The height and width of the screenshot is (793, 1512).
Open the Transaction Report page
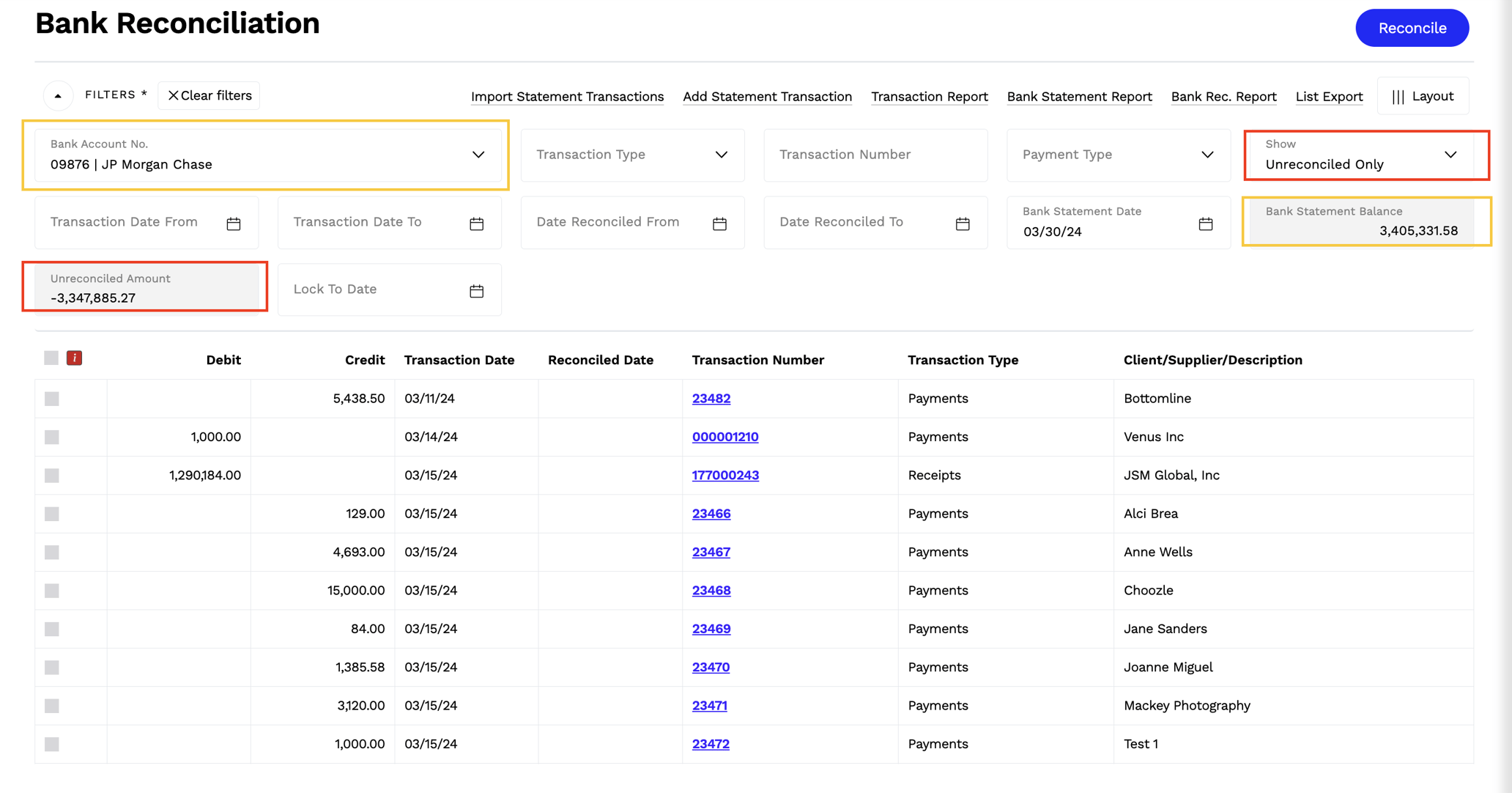tap(929, 96)
